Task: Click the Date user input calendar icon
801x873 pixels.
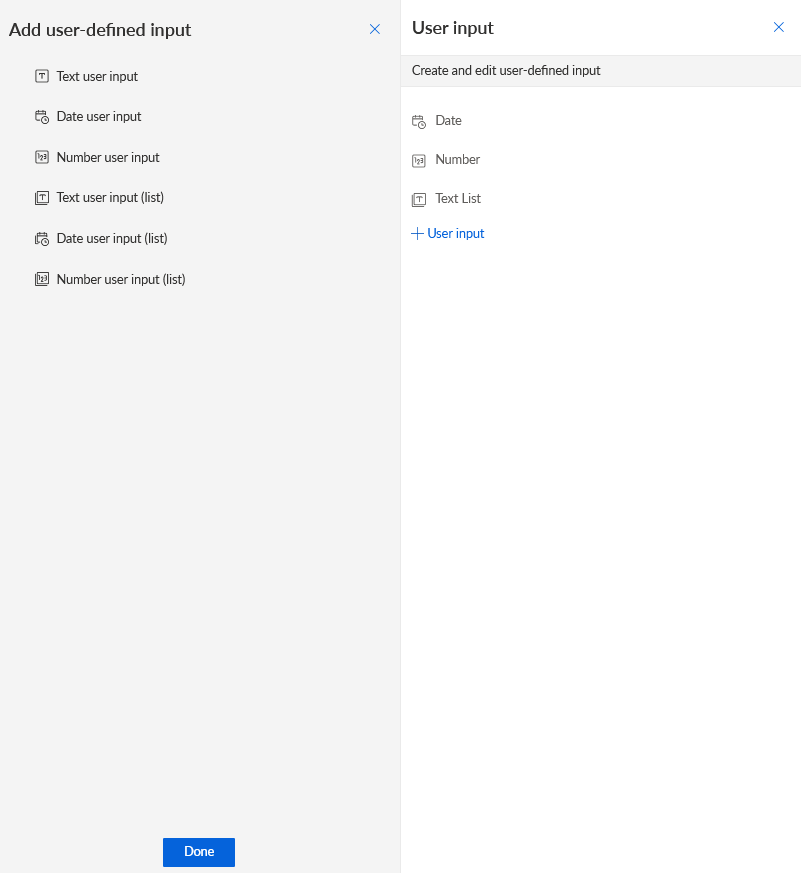Action: pos(42,117)
